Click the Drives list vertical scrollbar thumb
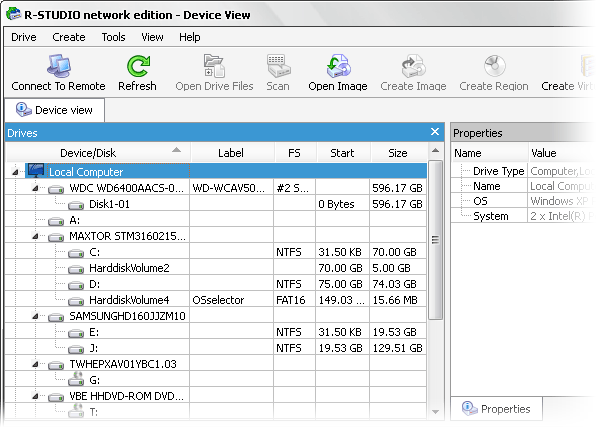 (435, 240)
